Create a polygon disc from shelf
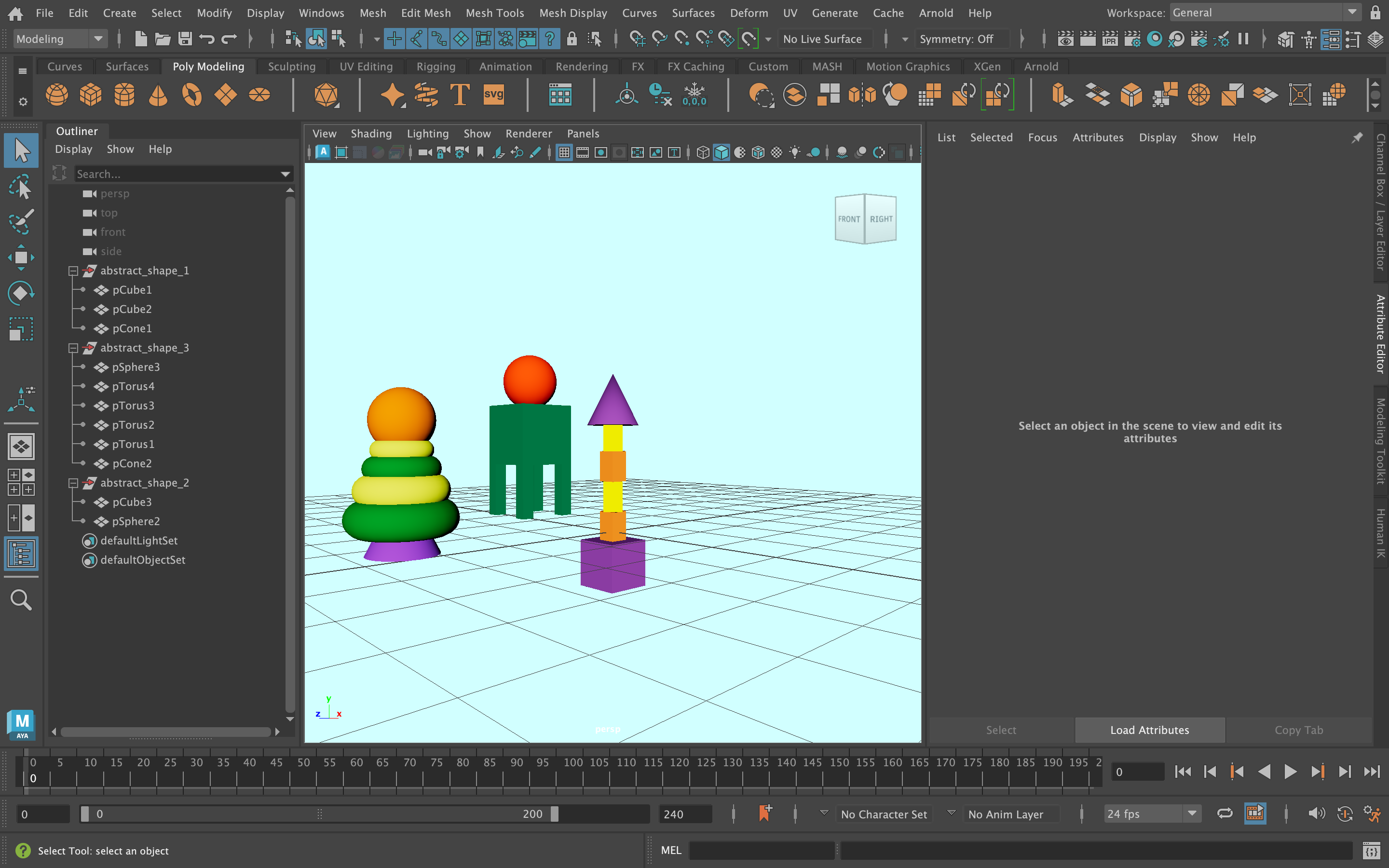1389x868 pixels. 259,95
